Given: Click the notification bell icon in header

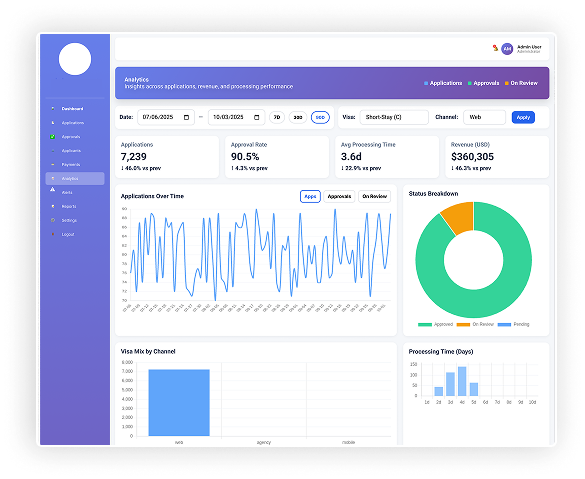Looking at the screenshot, I should coord(495,48).
